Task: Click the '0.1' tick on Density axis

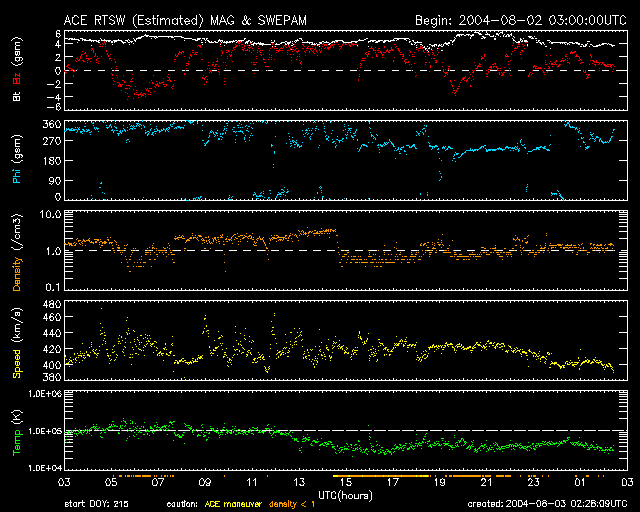Action: 53,287
